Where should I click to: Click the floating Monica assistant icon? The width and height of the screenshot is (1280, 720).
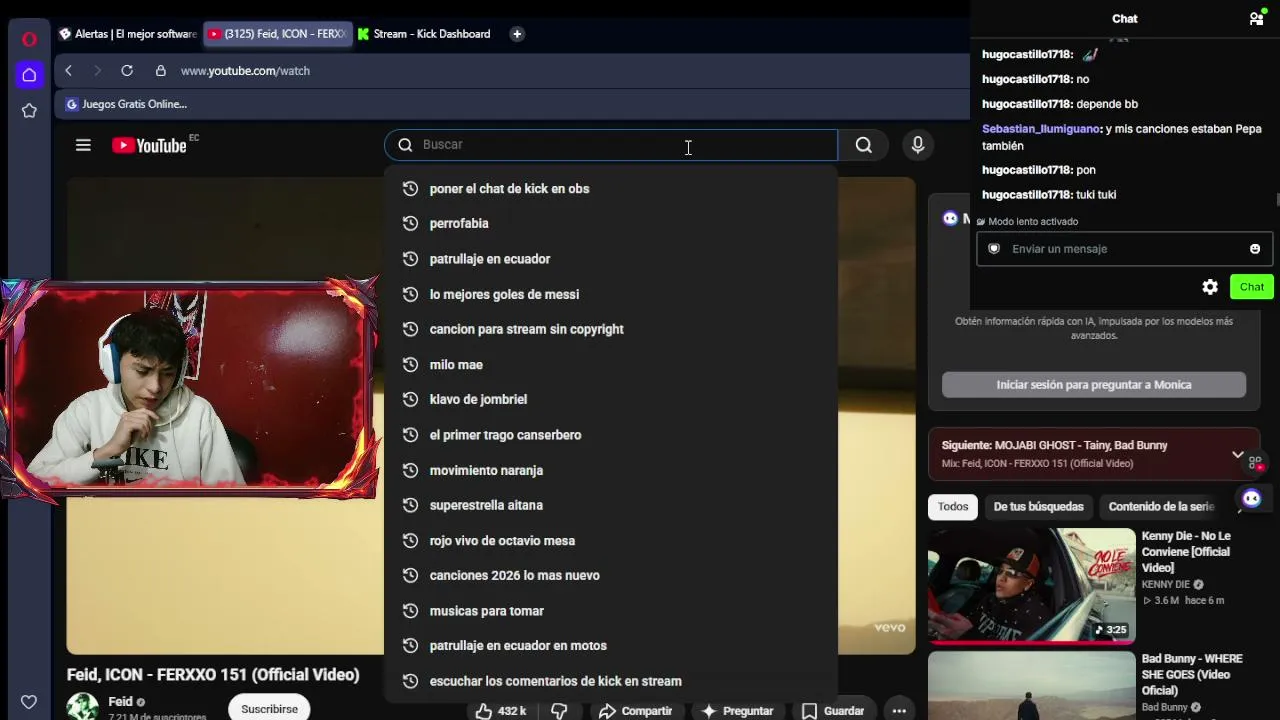click(x=1251, y=498)
